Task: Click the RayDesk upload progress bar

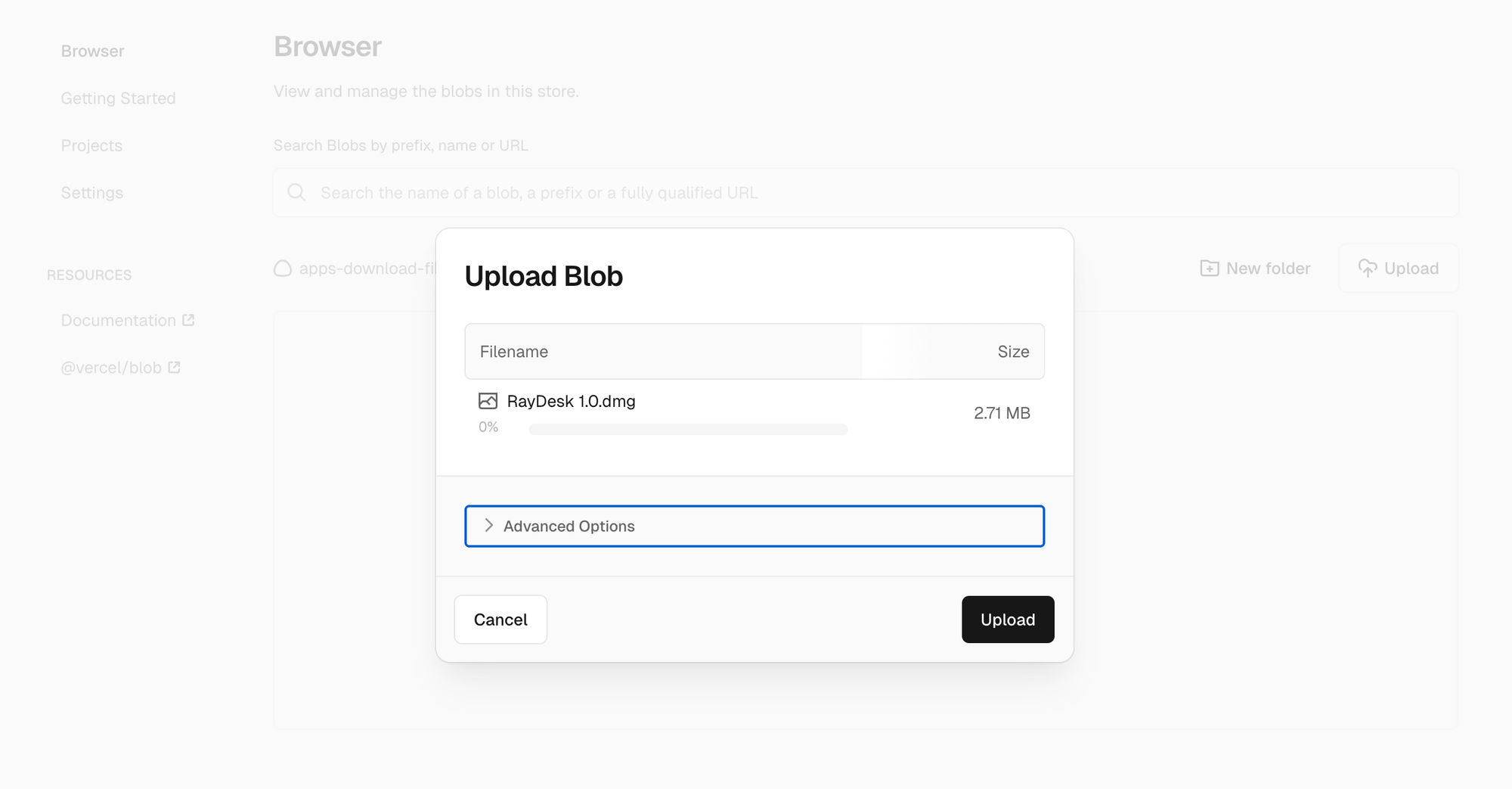Action: 688,430
